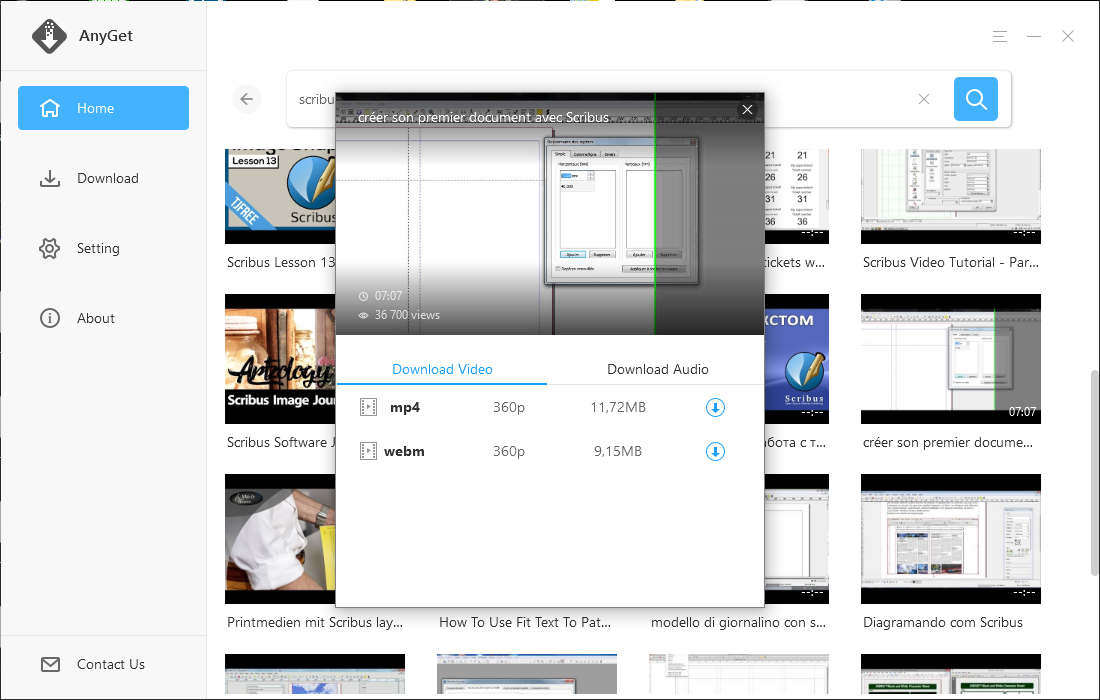Open the Setting sidebar section
This screenshot has width=1100, height=700.
tap(103, 248)
